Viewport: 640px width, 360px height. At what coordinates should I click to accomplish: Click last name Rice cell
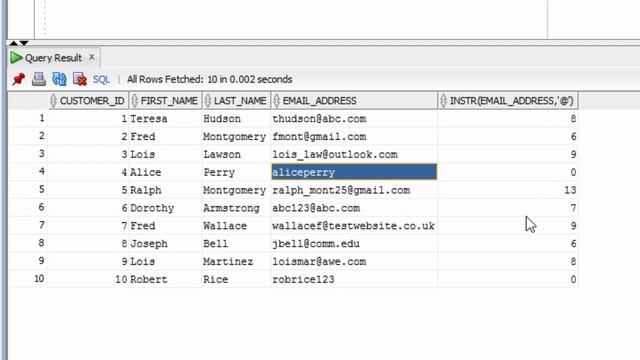(236, 280)
